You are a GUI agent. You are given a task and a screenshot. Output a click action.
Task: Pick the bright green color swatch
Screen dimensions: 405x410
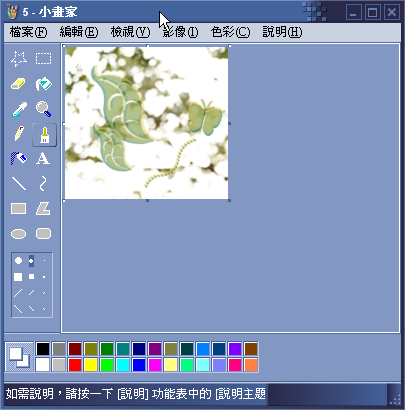(x=107, y=365)
